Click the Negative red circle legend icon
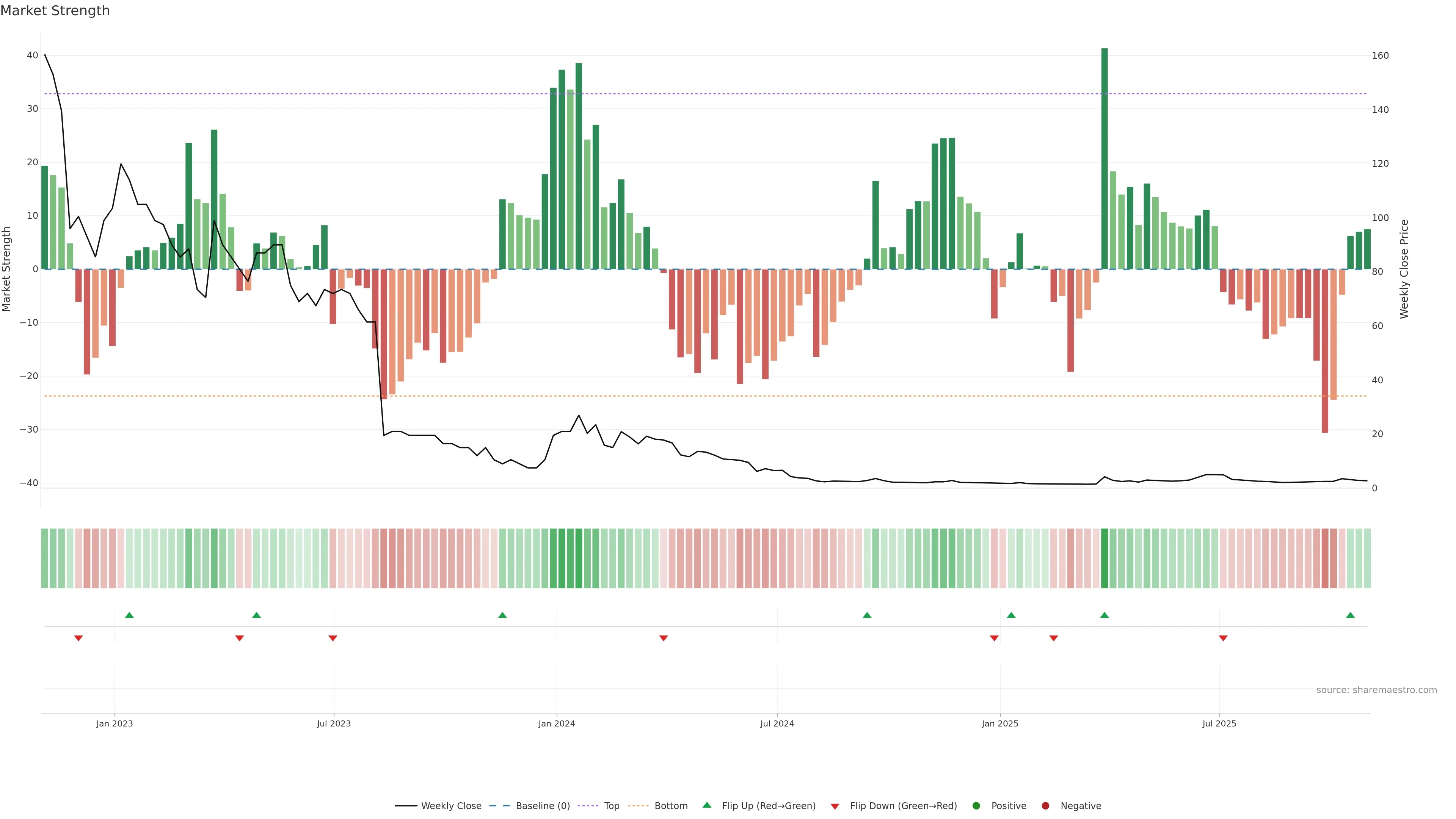Viewport: 1456px width, 819px height. coord(1045,805)
